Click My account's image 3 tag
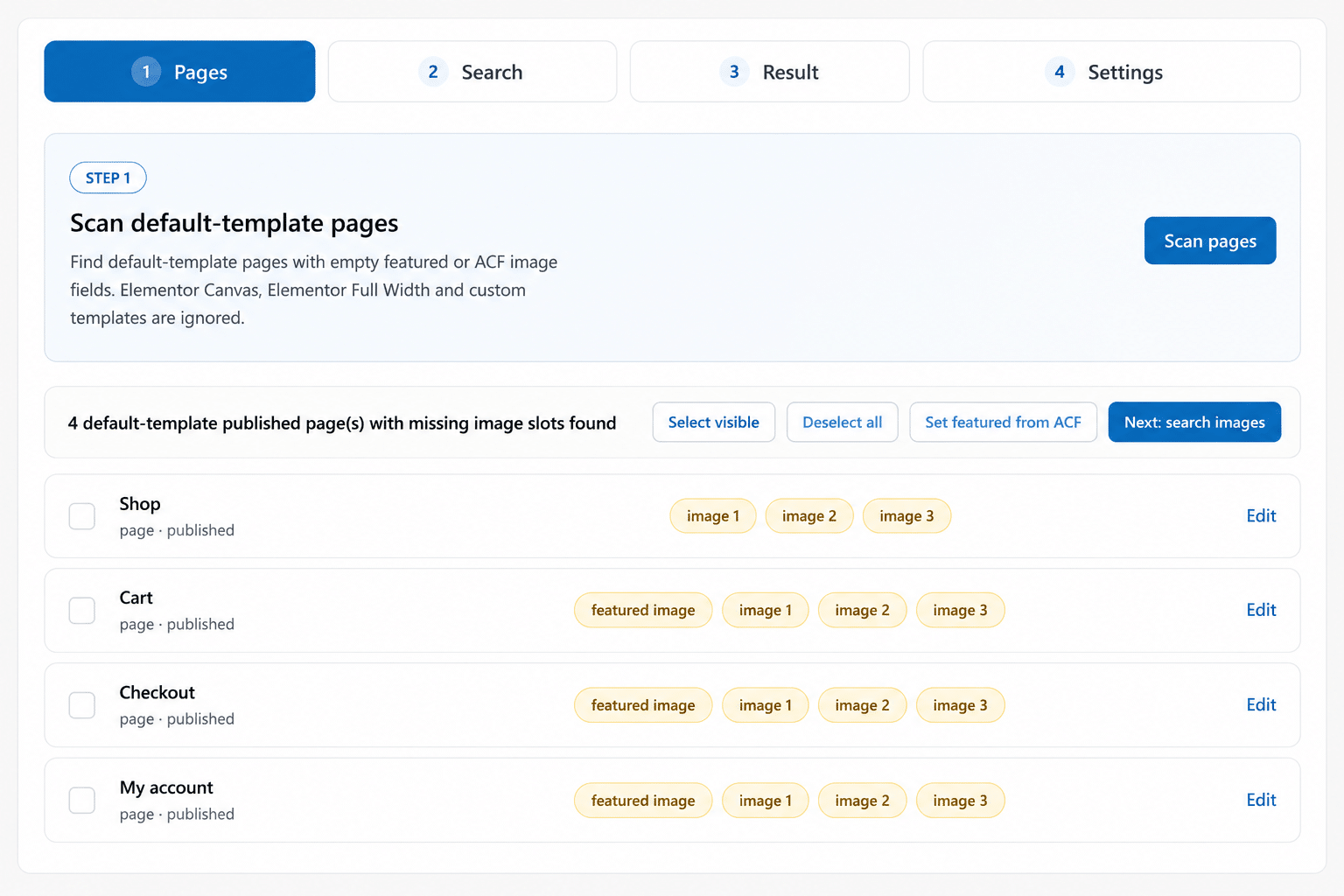Image resolution: width=1344 pixels, height=896 pixels. tap(960, 801)
